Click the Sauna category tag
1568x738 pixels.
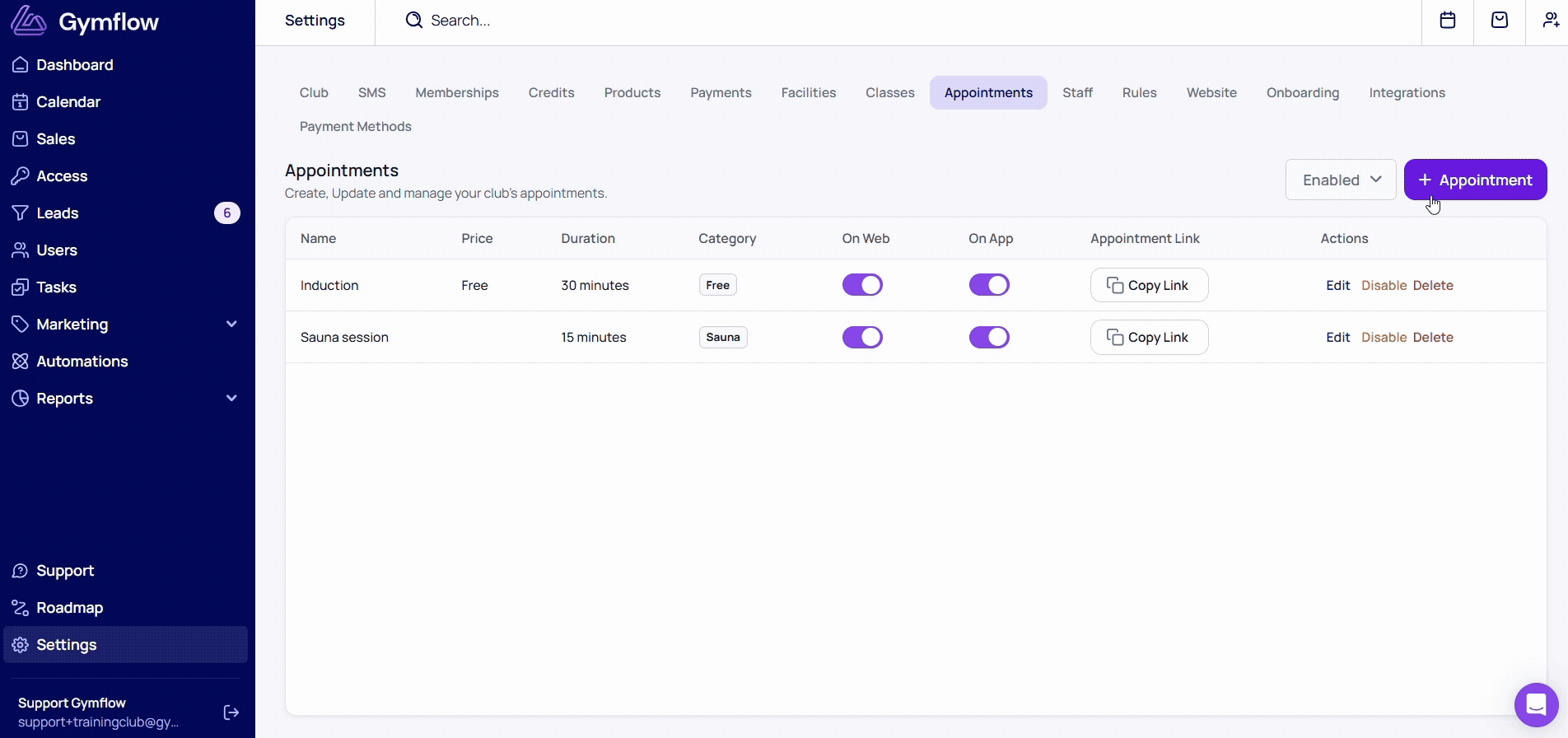pos(723,337)
